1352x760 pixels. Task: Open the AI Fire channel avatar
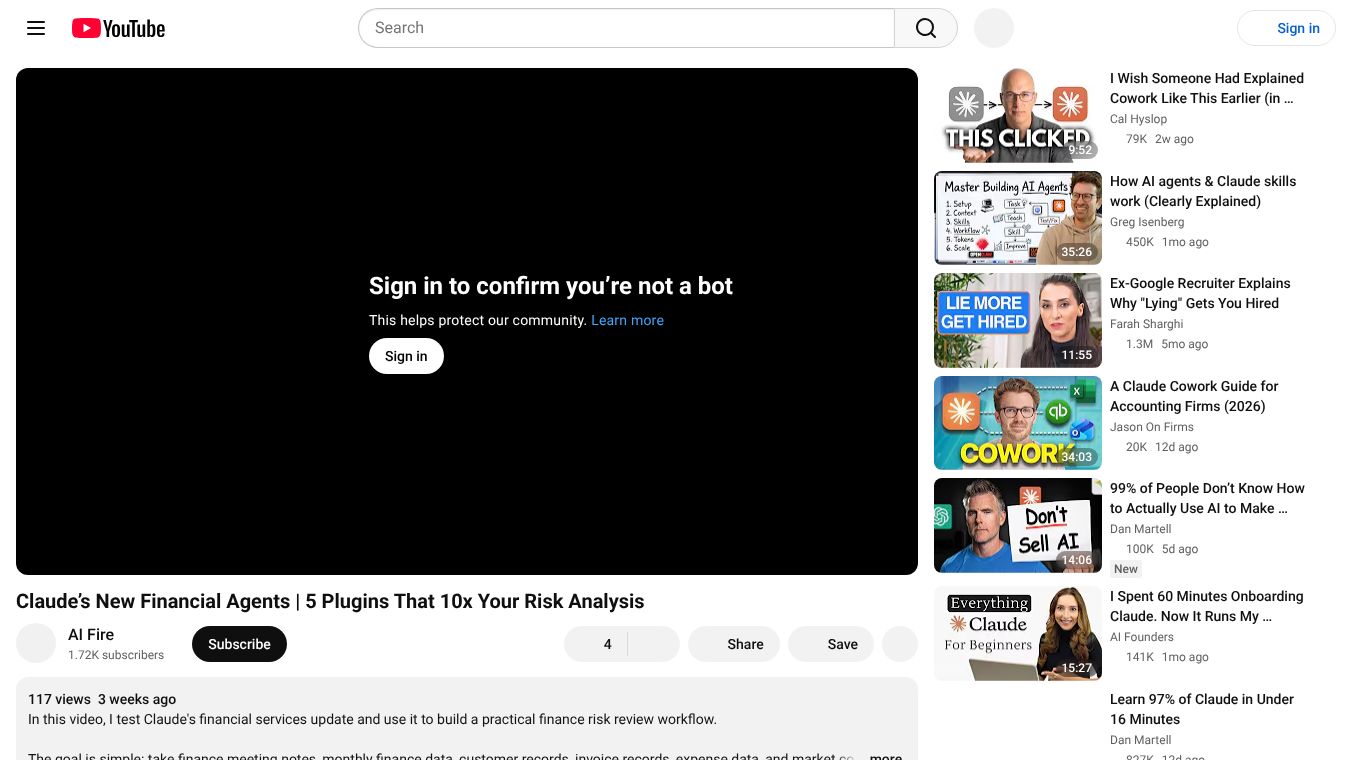[x=36, y=643]
